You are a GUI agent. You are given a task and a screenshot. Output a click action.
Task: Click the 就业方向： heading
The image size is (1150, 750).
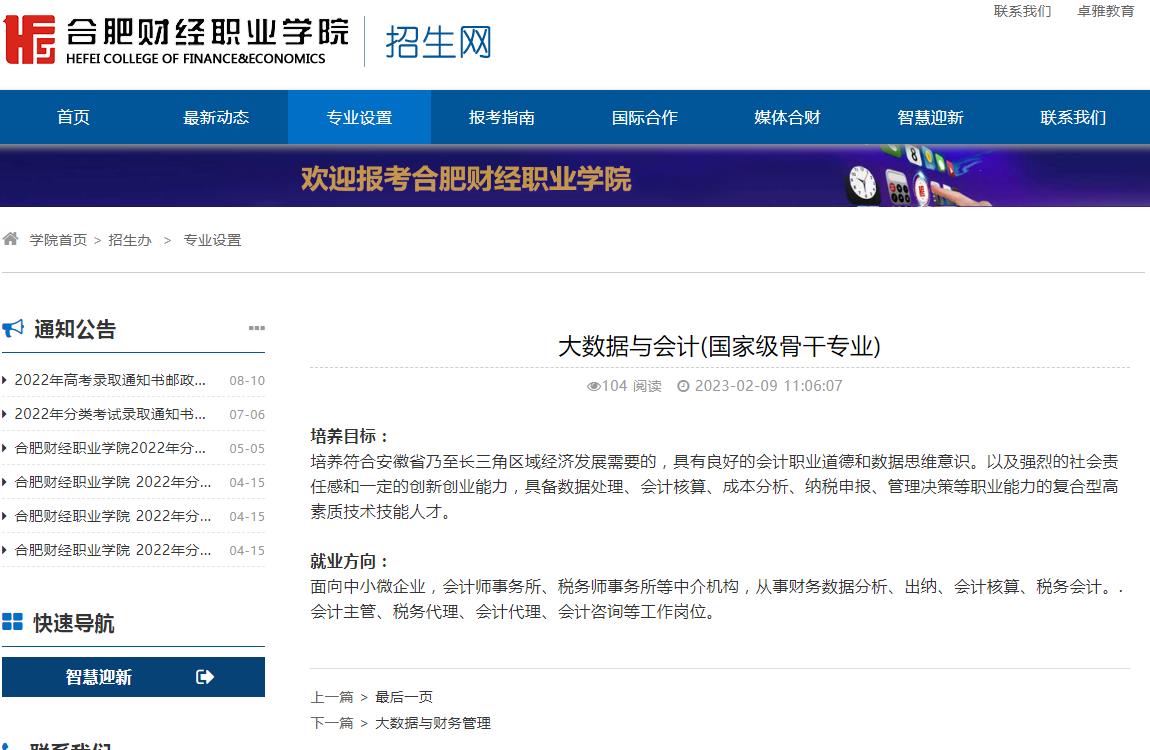point(350,562)
